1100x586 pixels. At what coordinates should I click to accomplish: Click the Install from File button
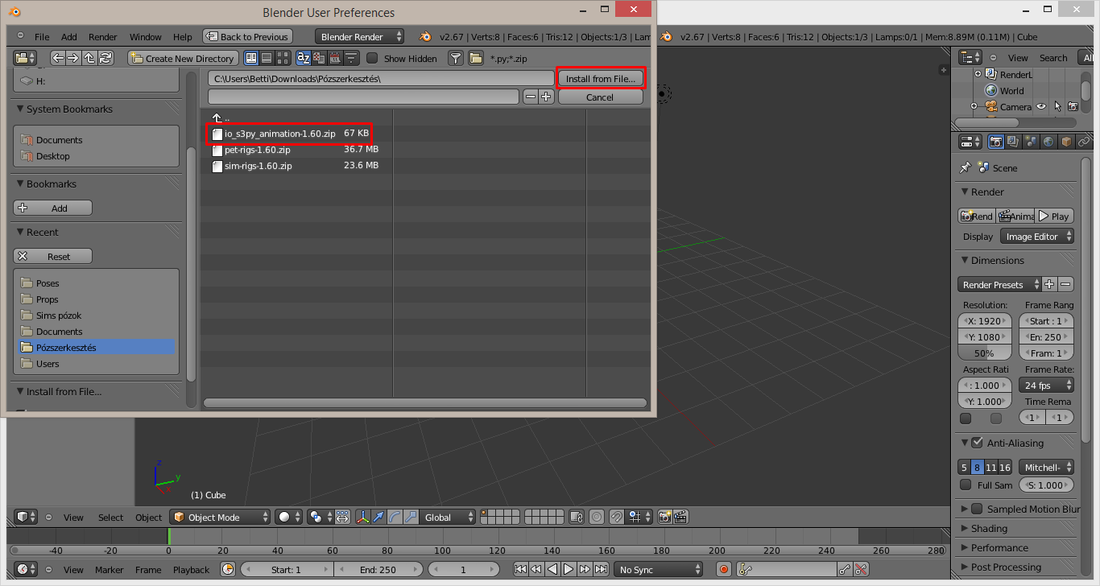[601, 79]
